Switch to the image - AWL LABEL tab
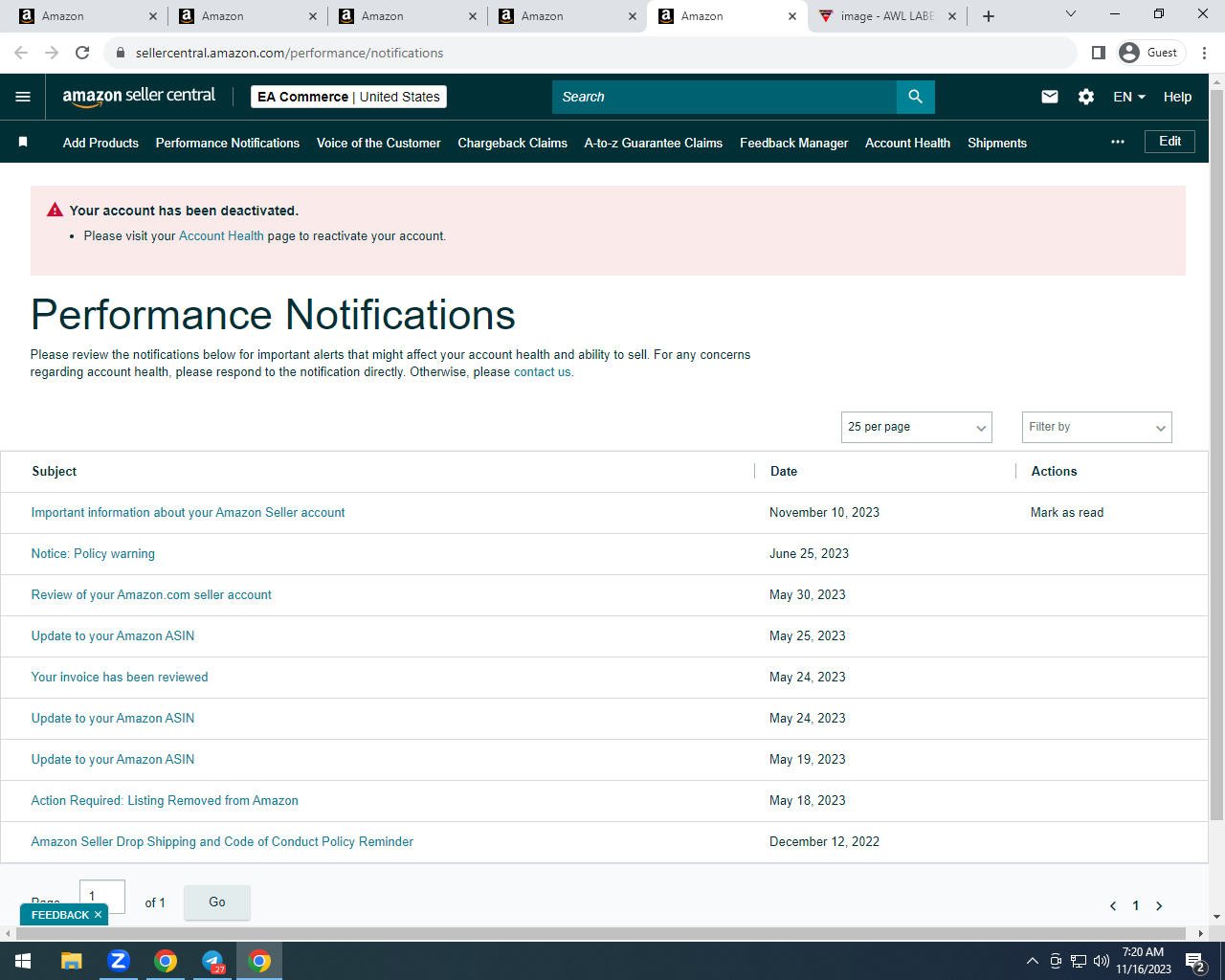The height and width of the screenshot is (980, 1225). tap(887, 16)
